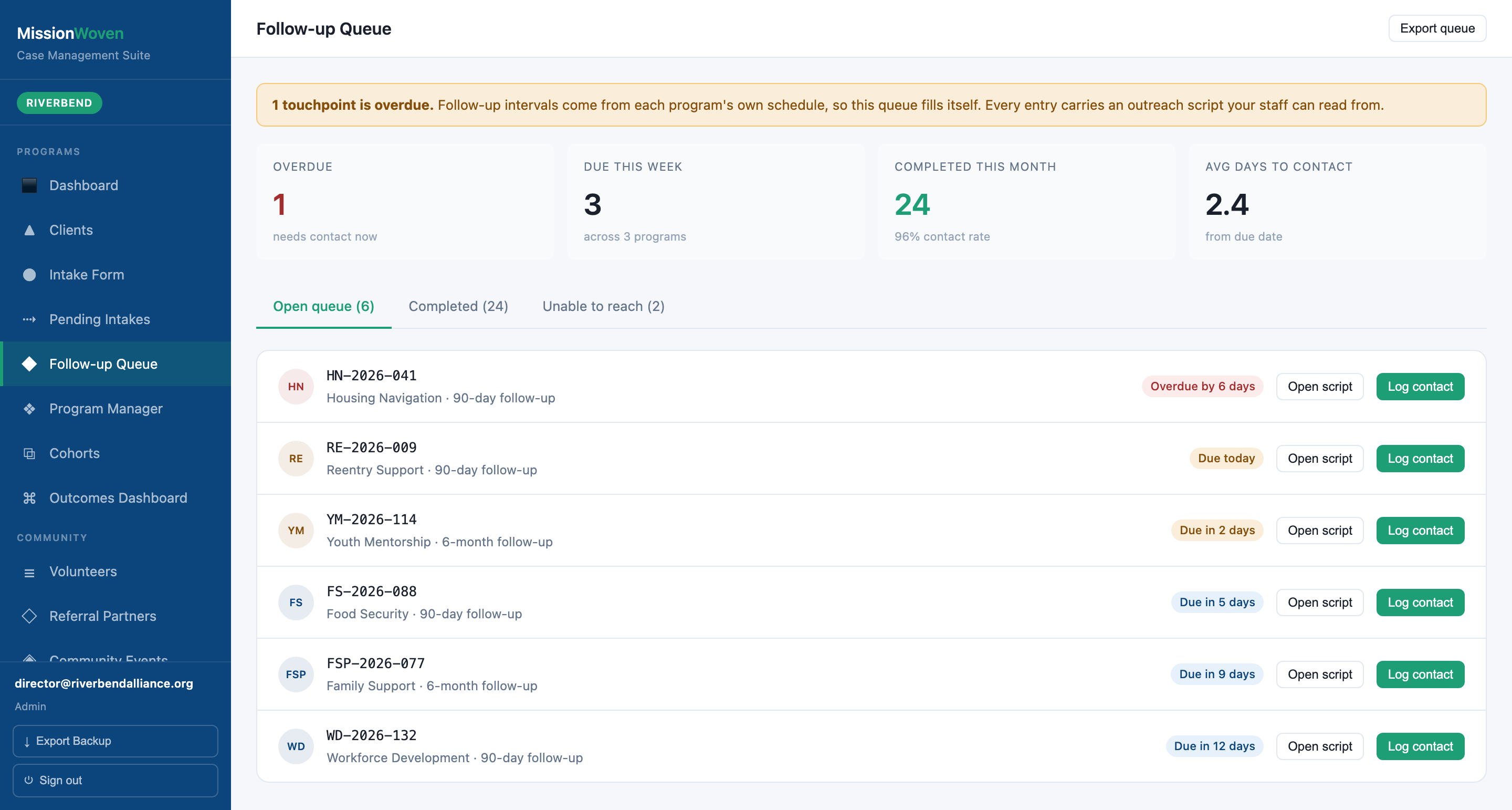The width and height of the screenshot is (1512, 810).
Task: Open the Intake Form circle icon
Action: (29, 275)
